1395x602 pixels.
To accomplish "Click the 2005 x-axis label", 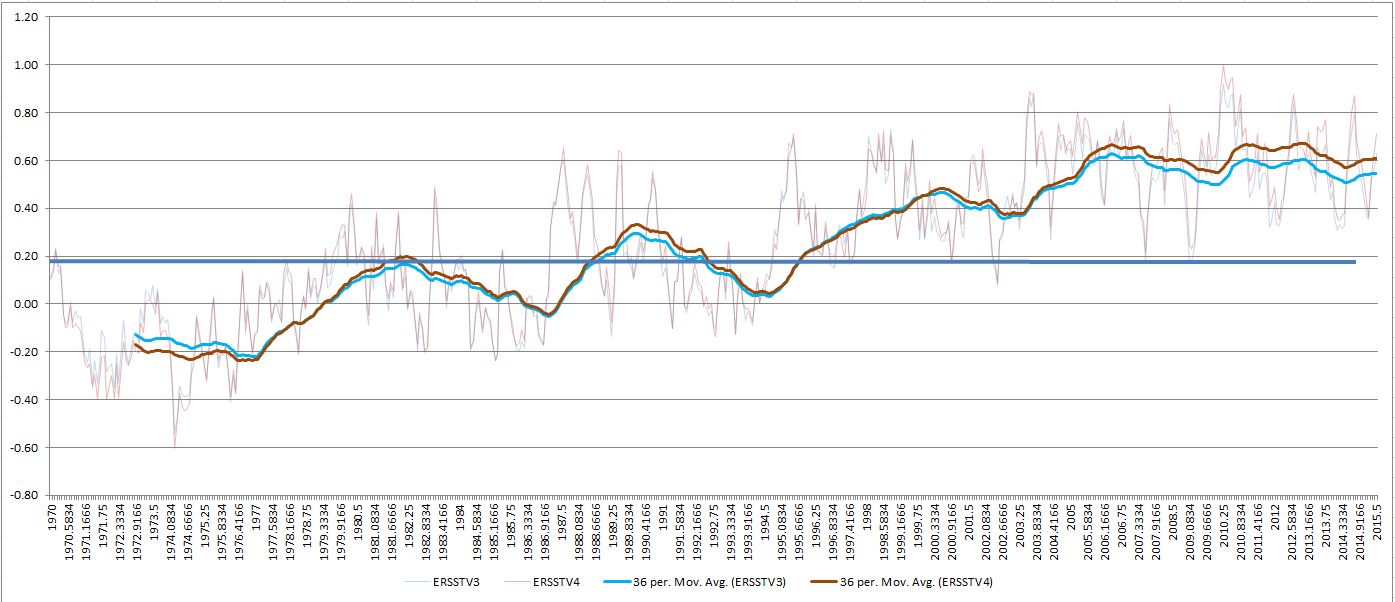I will tap(1071, 516).
